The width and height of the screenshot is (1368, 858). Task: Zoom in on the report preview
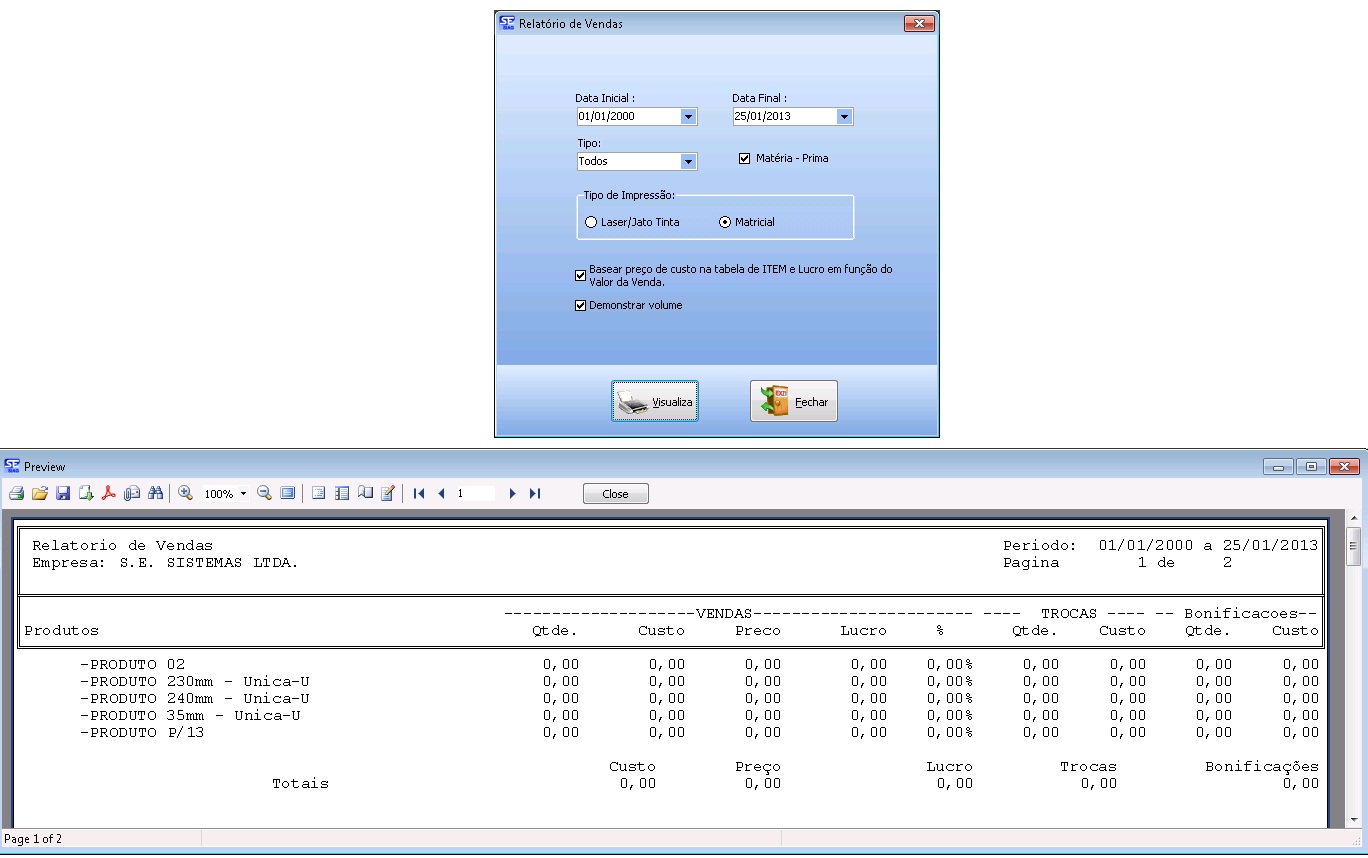185,494
